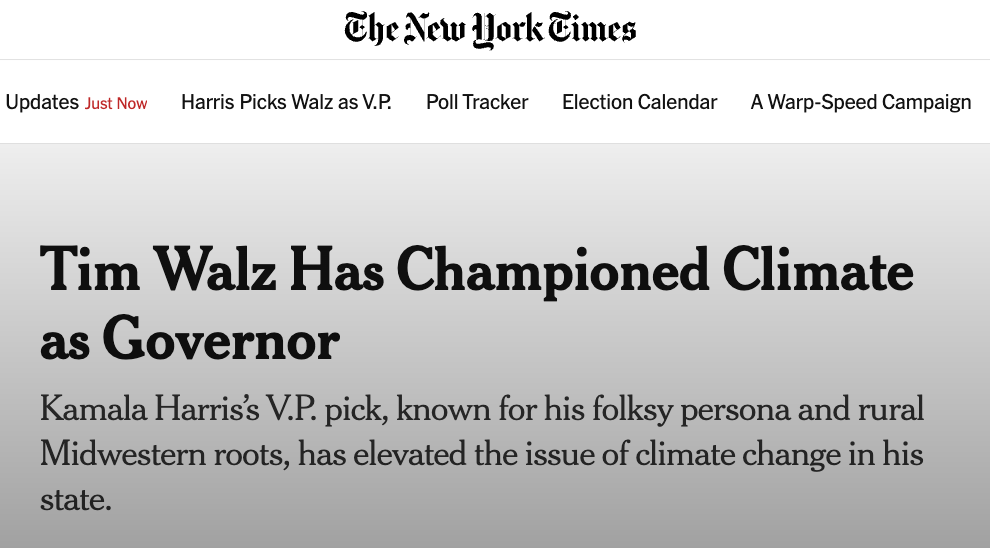Viewport: 990px width, 548px height.
Task: Click the red Just Now timestamp
Action: (116, 103)
